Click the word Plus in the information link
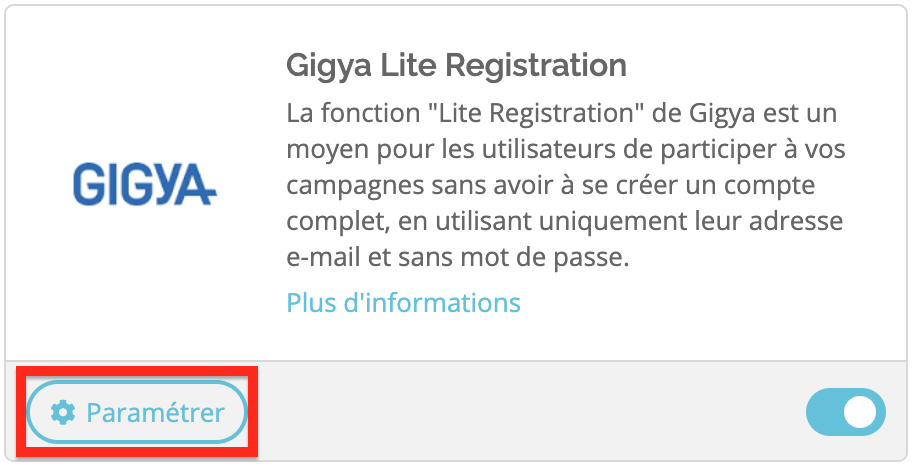This screenshot has height=466, width=912. click(x=311, y=303)
